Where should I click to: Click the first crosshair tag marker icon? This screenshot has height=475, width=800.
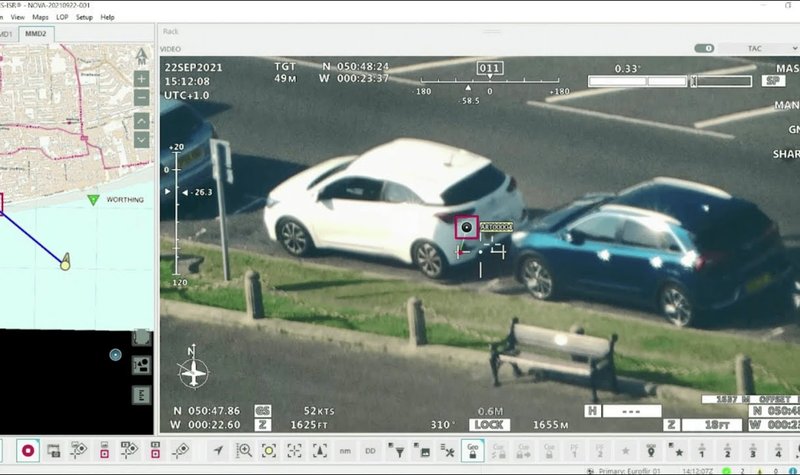pos(79,450)
